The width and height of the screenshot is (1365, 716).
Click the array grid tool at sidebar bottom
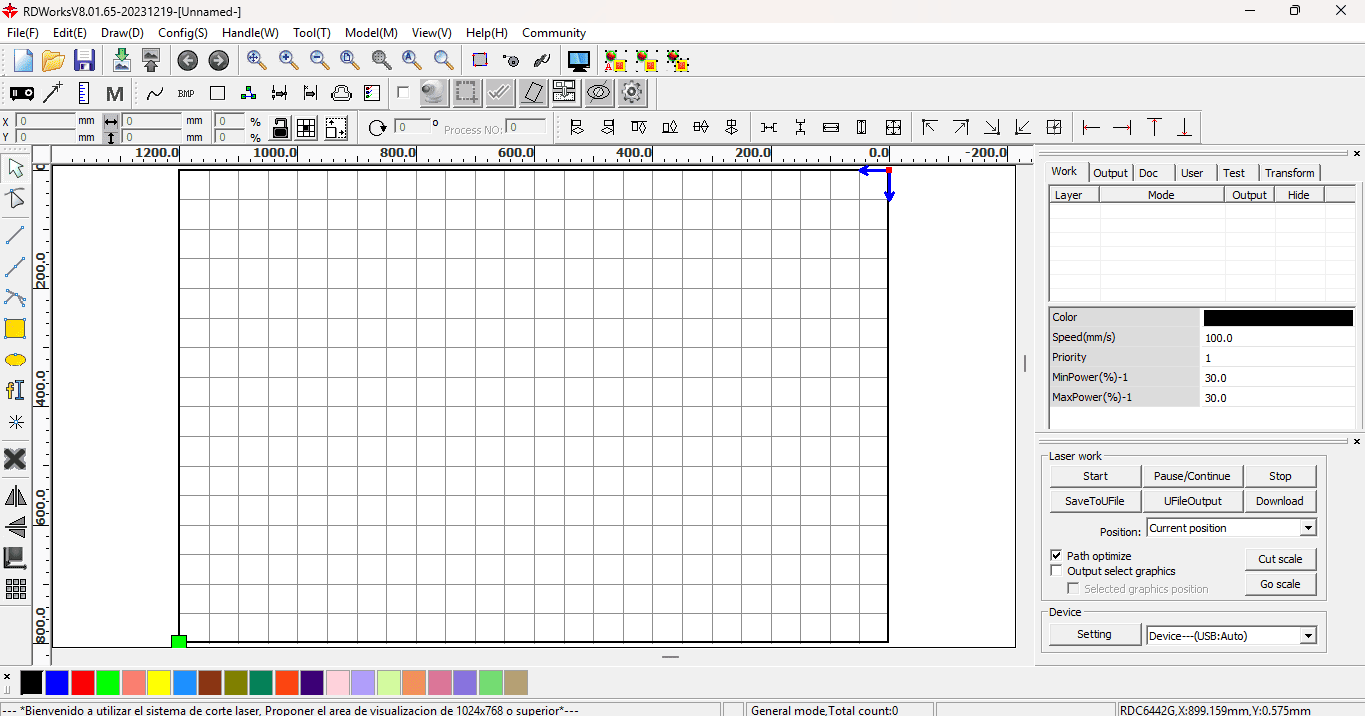[x=15, y=589]
